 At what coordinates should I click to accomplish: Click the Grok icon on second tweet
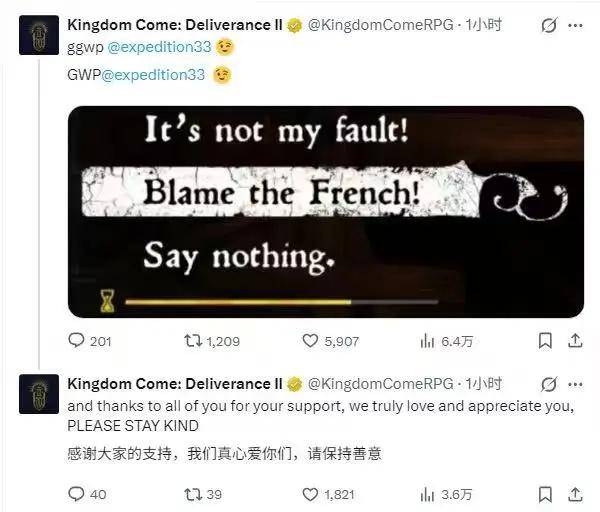(x=549, y=384)
